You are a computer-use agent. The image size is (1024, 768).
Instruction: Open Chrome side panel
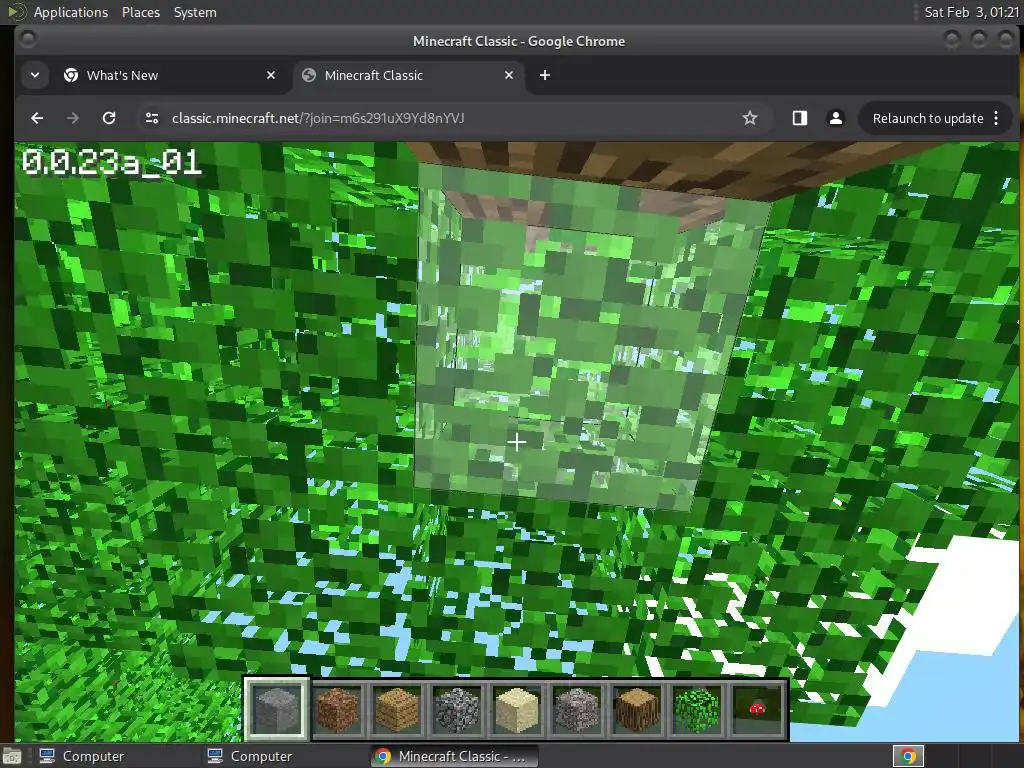click(799, 118)
